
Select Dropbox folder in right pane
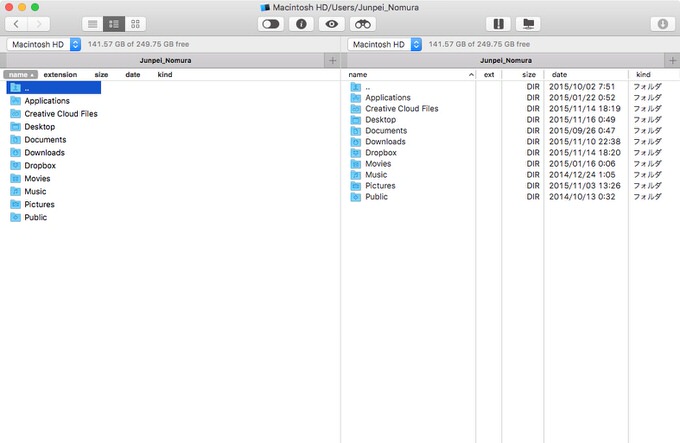[380, 153]
